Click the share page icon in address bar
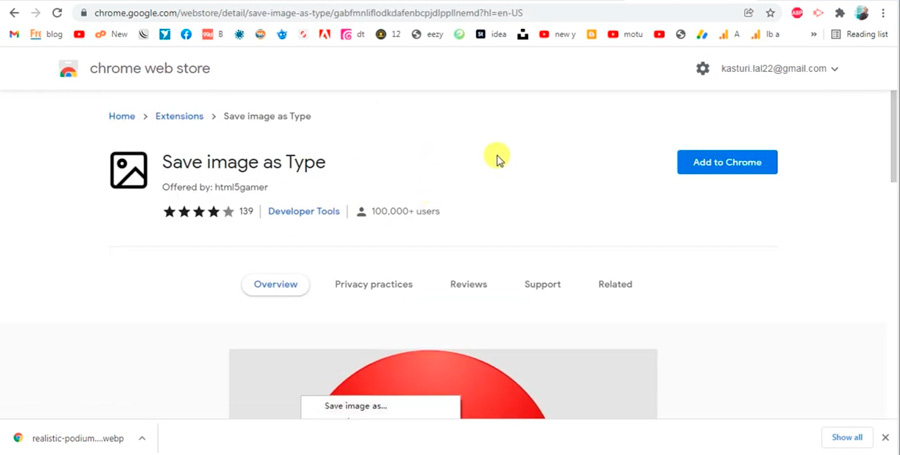The height and width of the screenshot is (455, 900). 748,13
